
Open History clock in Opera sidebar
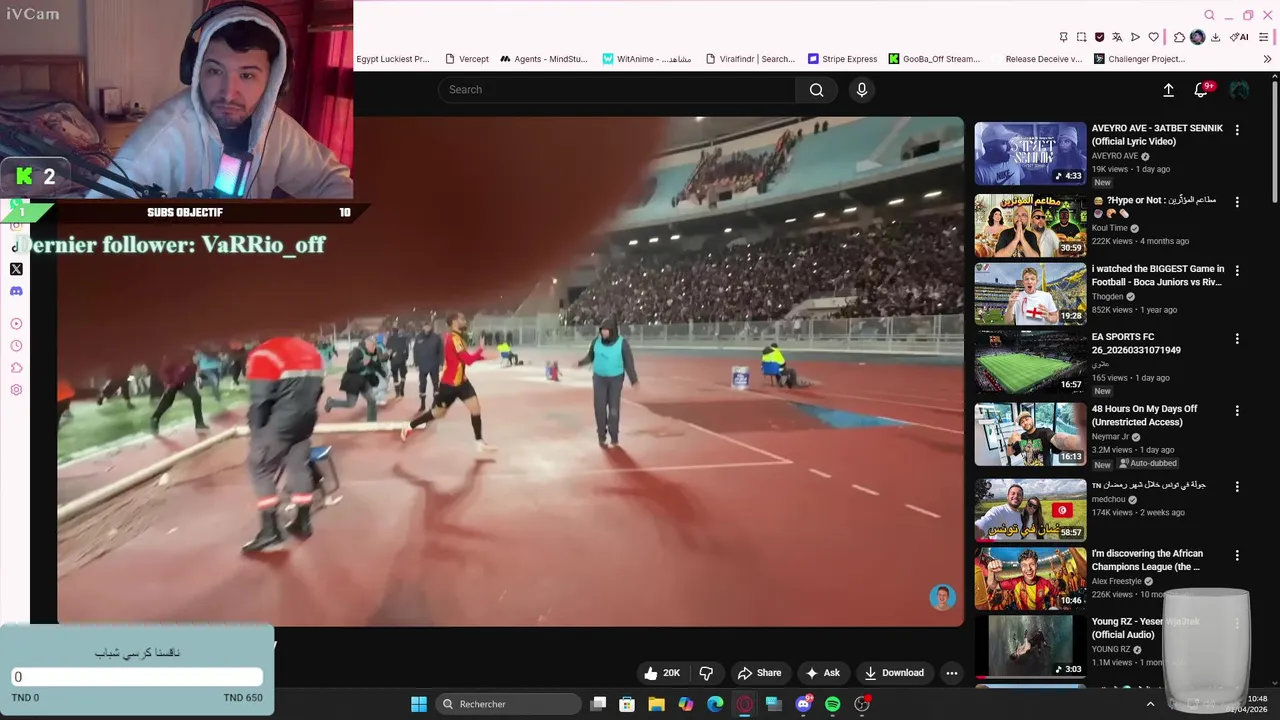pos(16,346)
